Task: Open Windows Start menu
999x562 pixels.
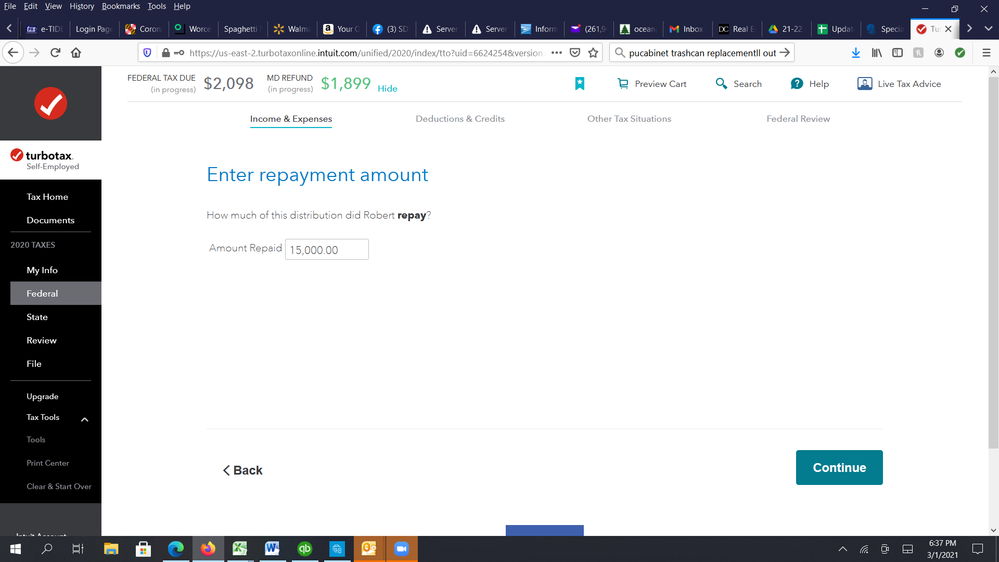Action: pyautogui.click(x=15, y=549)
